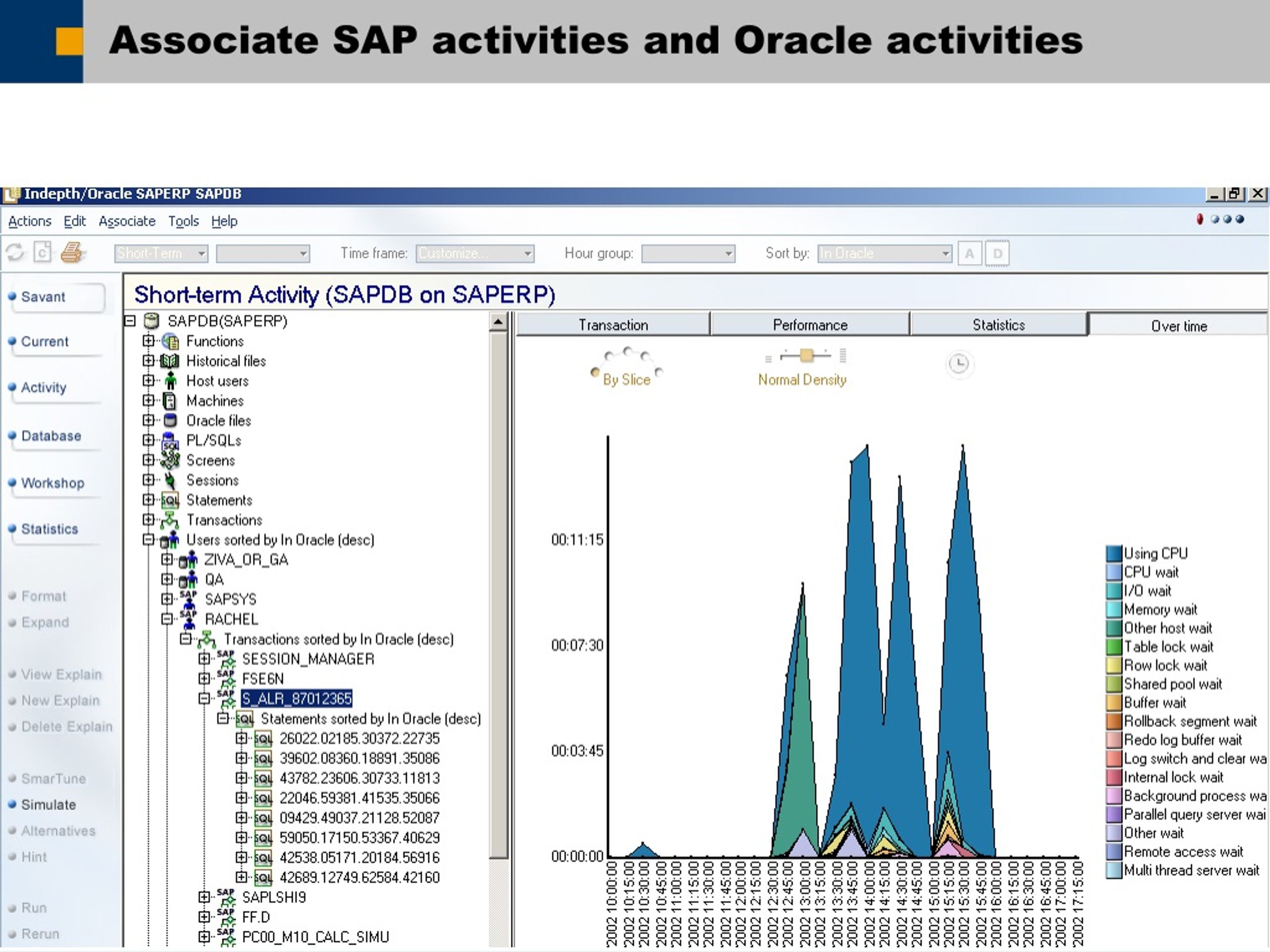Open the Sort by In Oracle dropdown

point(884,253)
